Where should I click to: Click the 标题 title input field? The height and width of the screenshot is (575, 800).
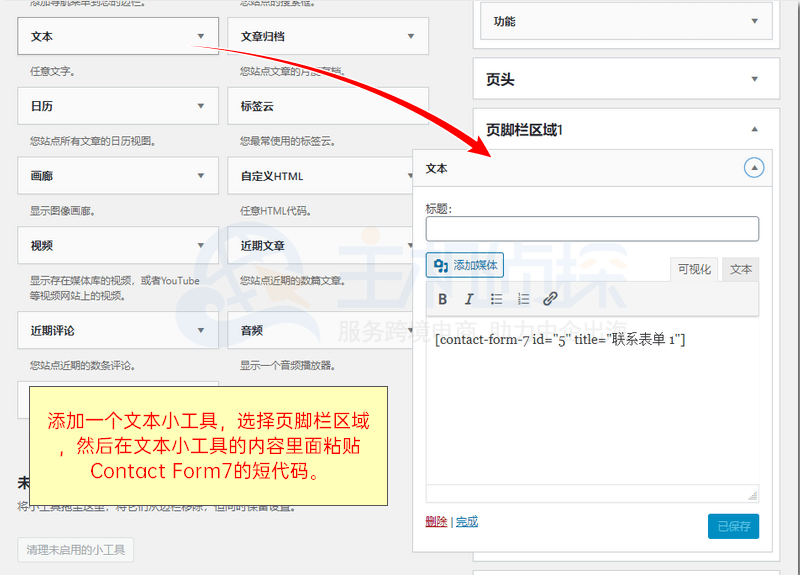pos(592,229)
